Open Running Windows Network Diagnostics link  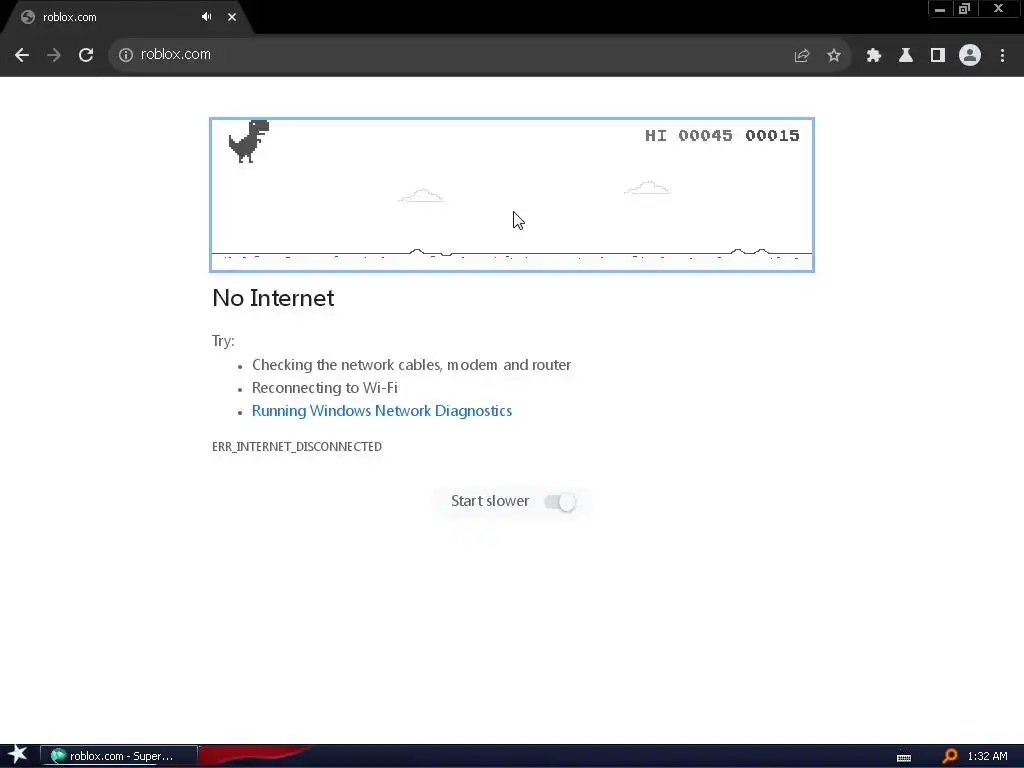[x=382, y=411]
